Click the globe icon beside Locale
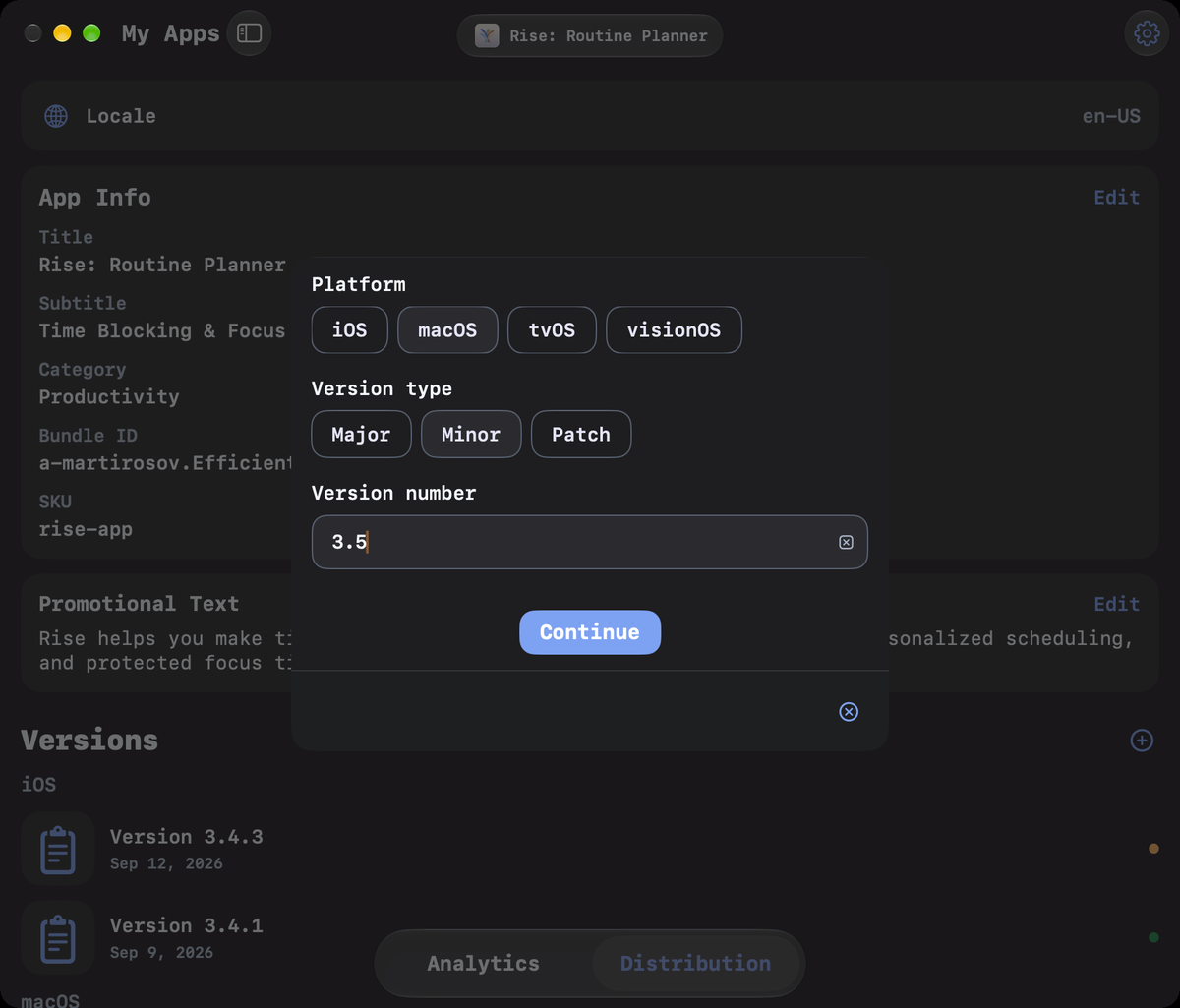This screenshot has height=1008, width=1180. coord(56,116)
